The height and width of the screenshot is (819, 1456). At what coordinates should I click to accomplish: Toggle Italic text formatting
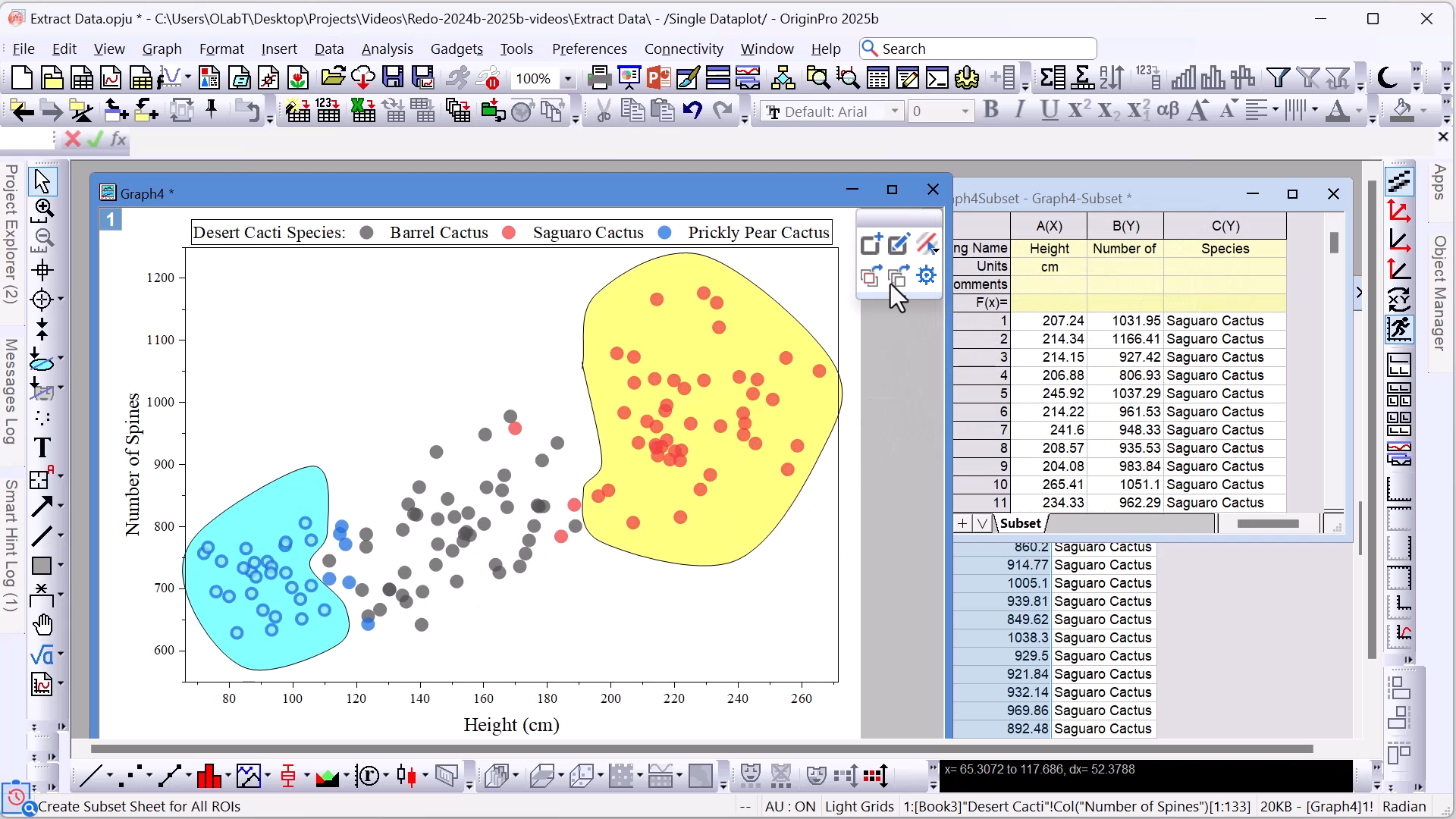[1020, 111]
